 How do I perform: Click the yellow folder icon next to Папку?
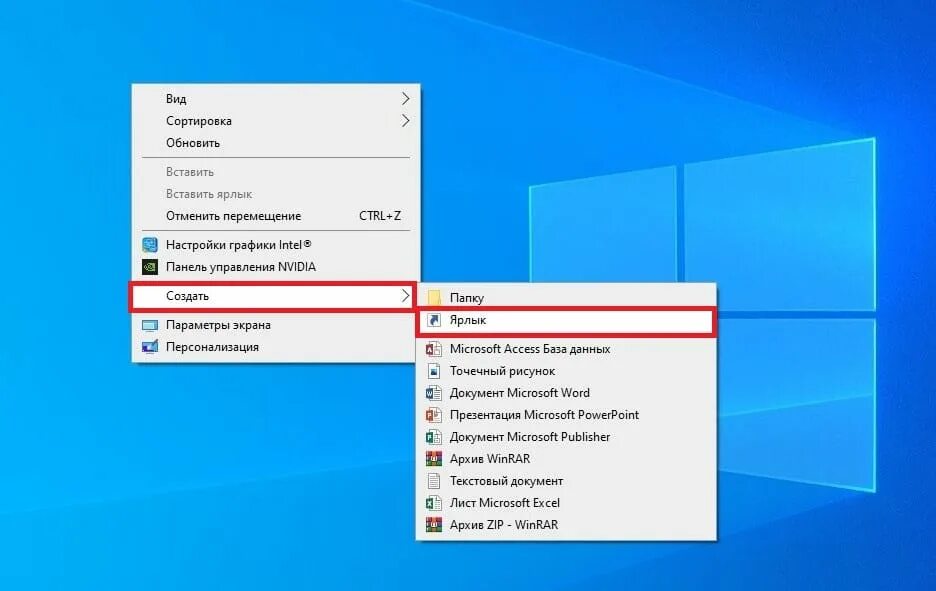[434, 297]
